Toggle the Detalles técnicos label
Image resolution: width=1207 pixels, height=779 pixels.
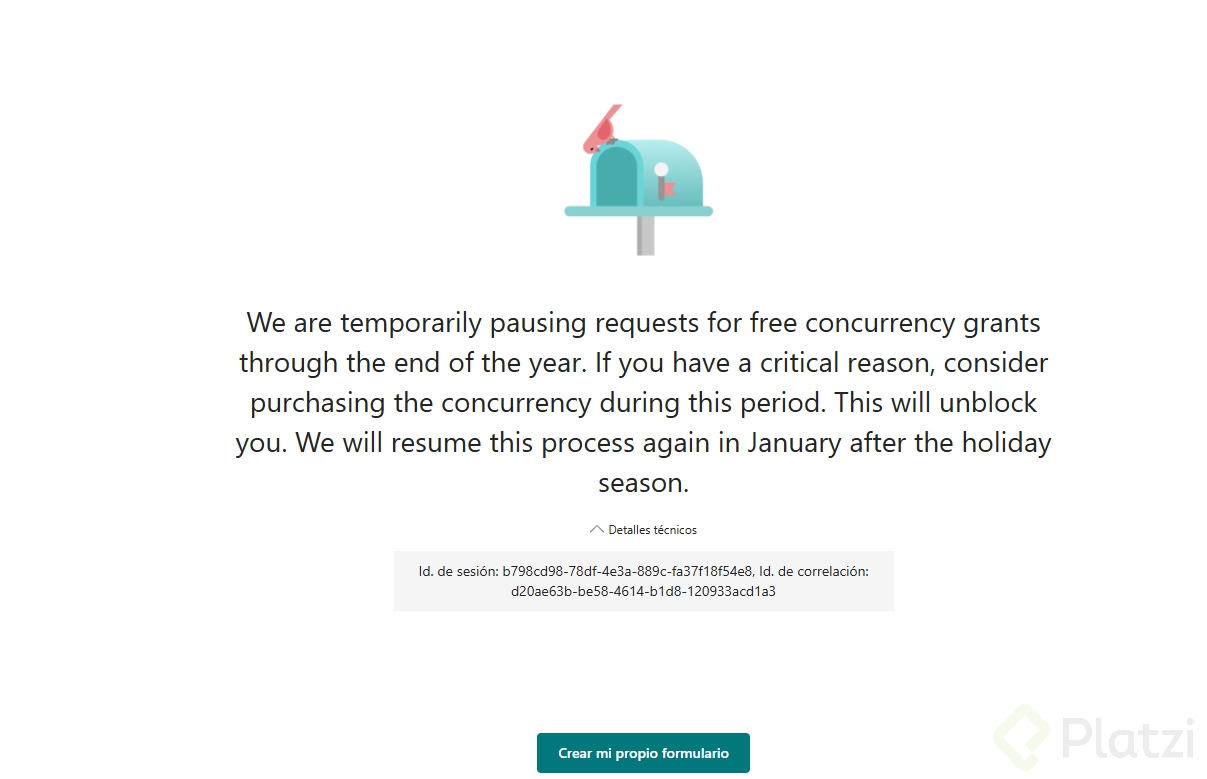point(652,530)
